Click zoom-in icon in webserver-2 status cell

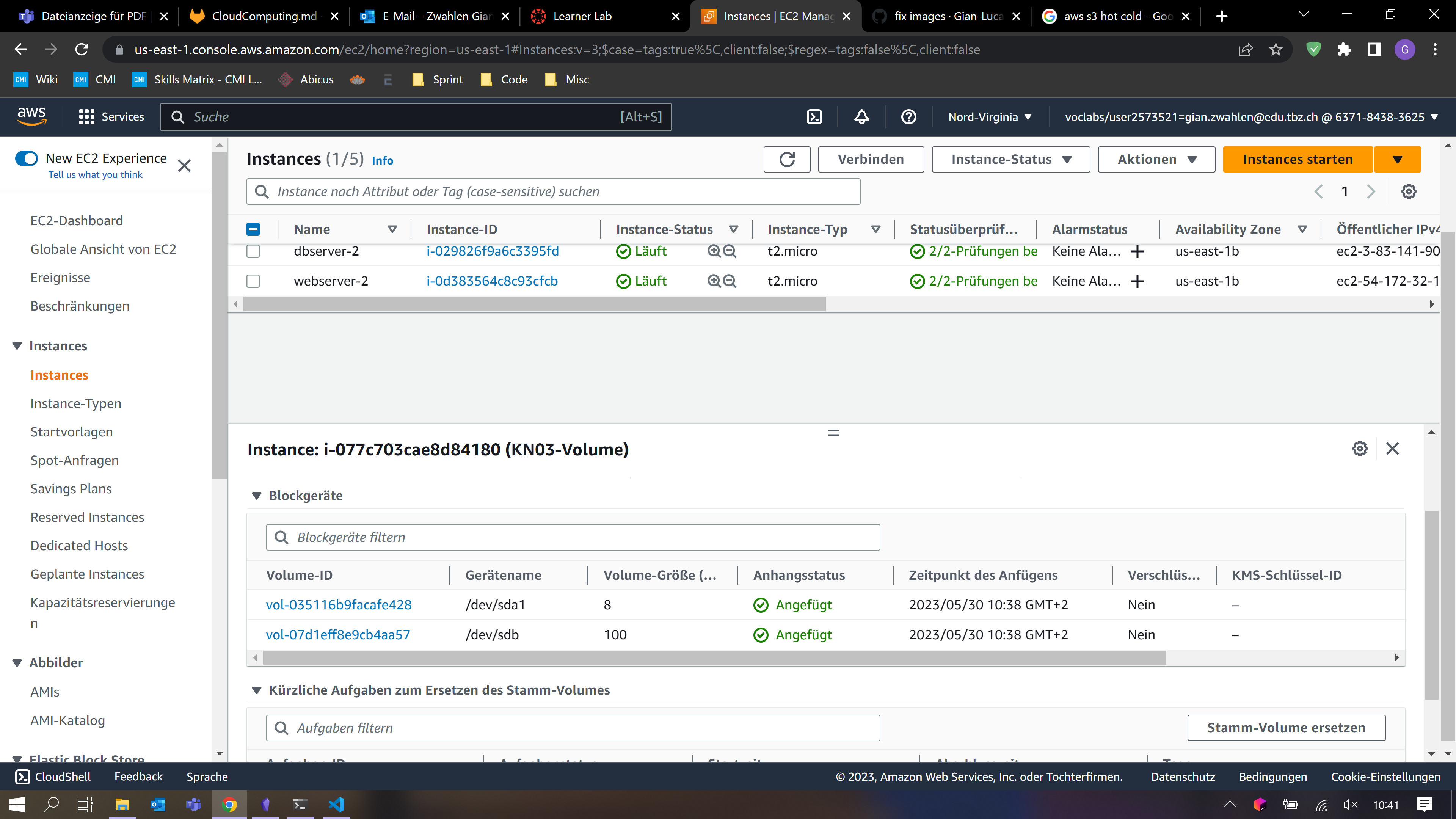tap(714, 281)
